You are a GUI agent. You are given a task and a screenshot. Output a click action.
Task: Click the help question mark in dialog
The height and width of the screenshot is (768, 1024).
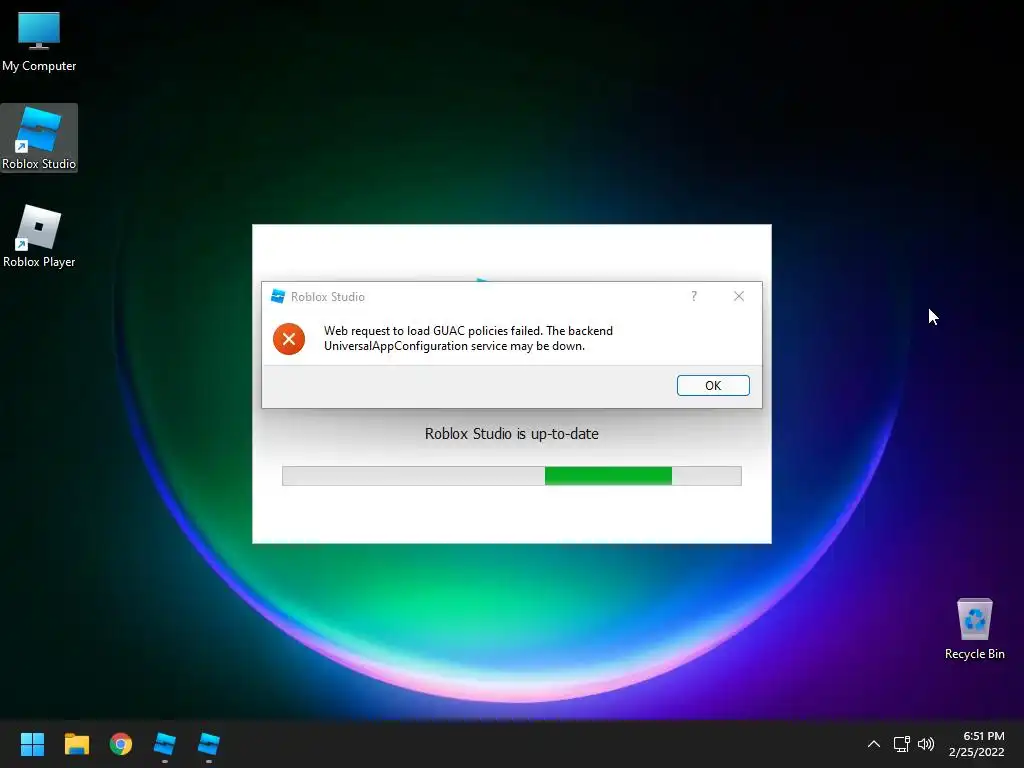tap(694, 296)
